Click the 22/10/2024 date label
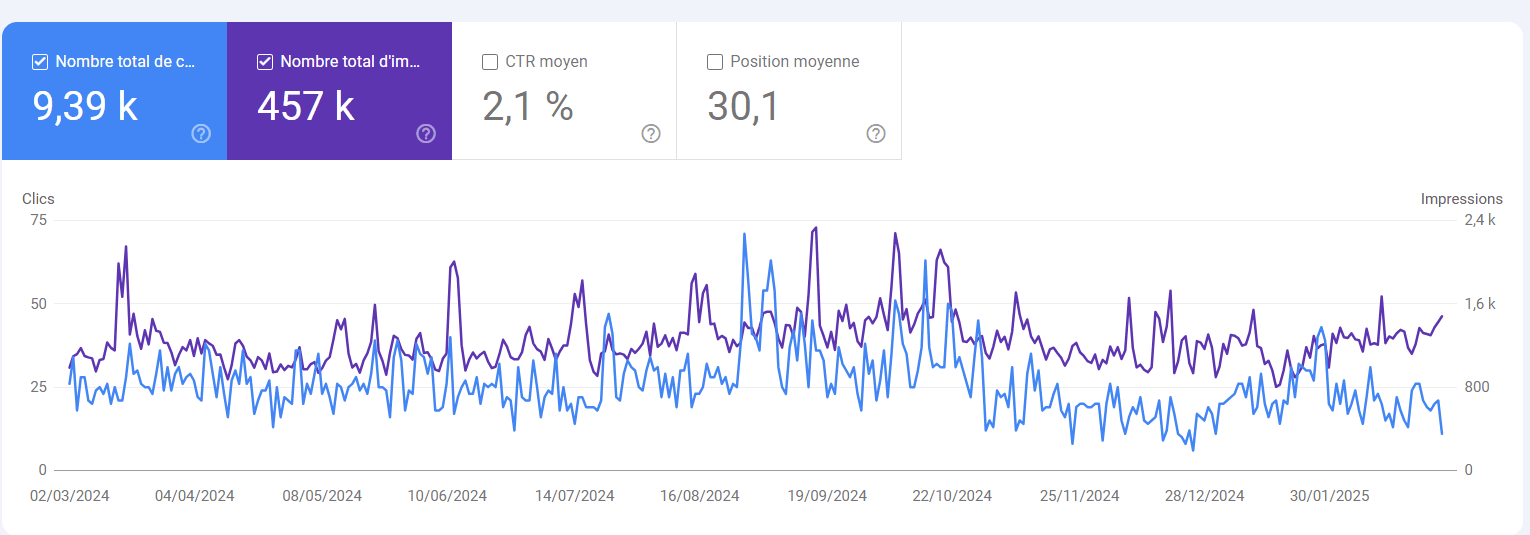The height and width of the screenshot is (535, 1530). tap(952, 496)
